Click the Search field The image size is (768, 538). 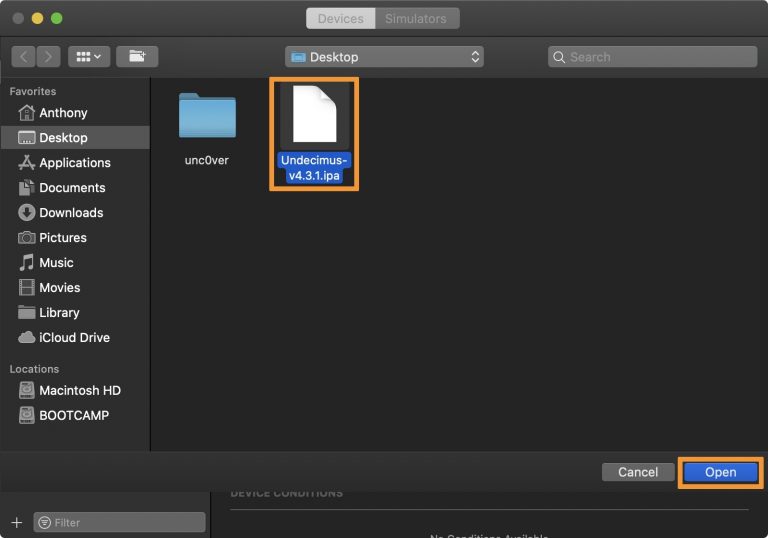(652, 57)
